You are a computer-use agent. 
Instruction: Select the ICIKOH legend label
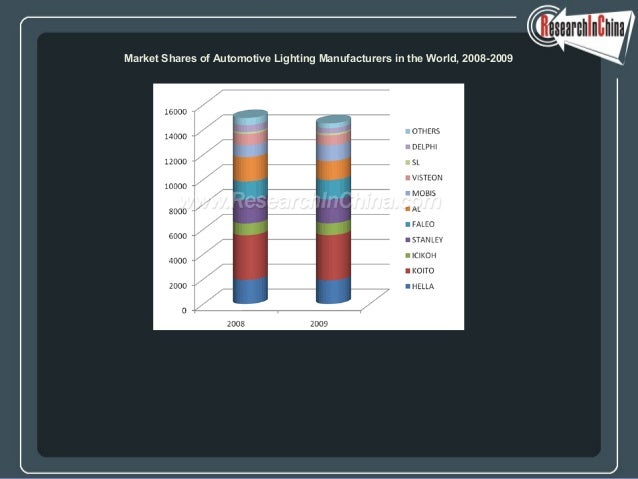click(x=424, y=255)
